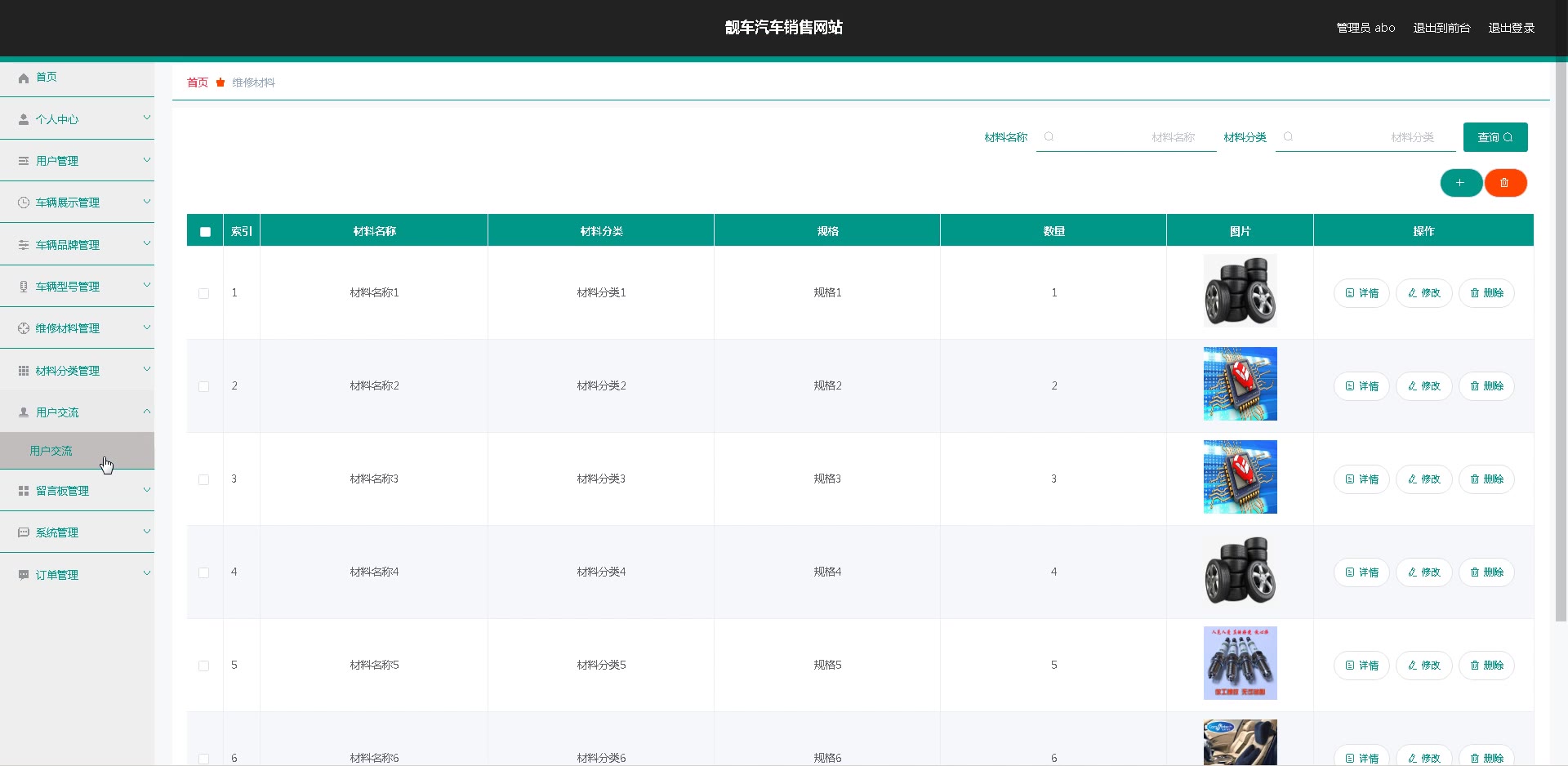Open the 用户交流 submenu item
Viewport: 1568px width, 766px height.
pyautogui.click(x=77, y=451)
